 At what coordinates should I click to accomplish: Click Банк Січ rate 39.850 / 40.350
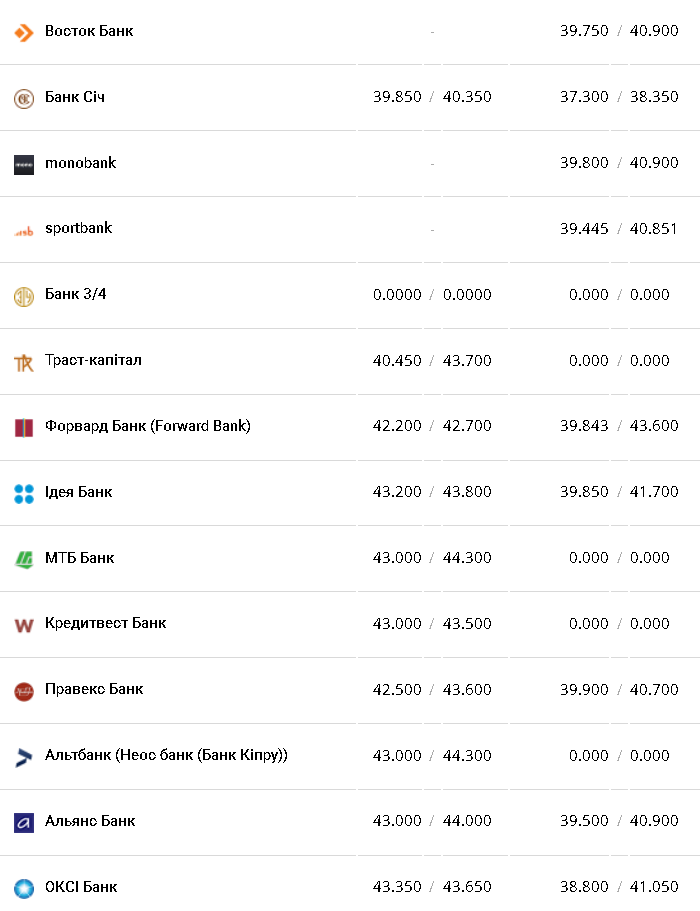(x=432, y=97)
